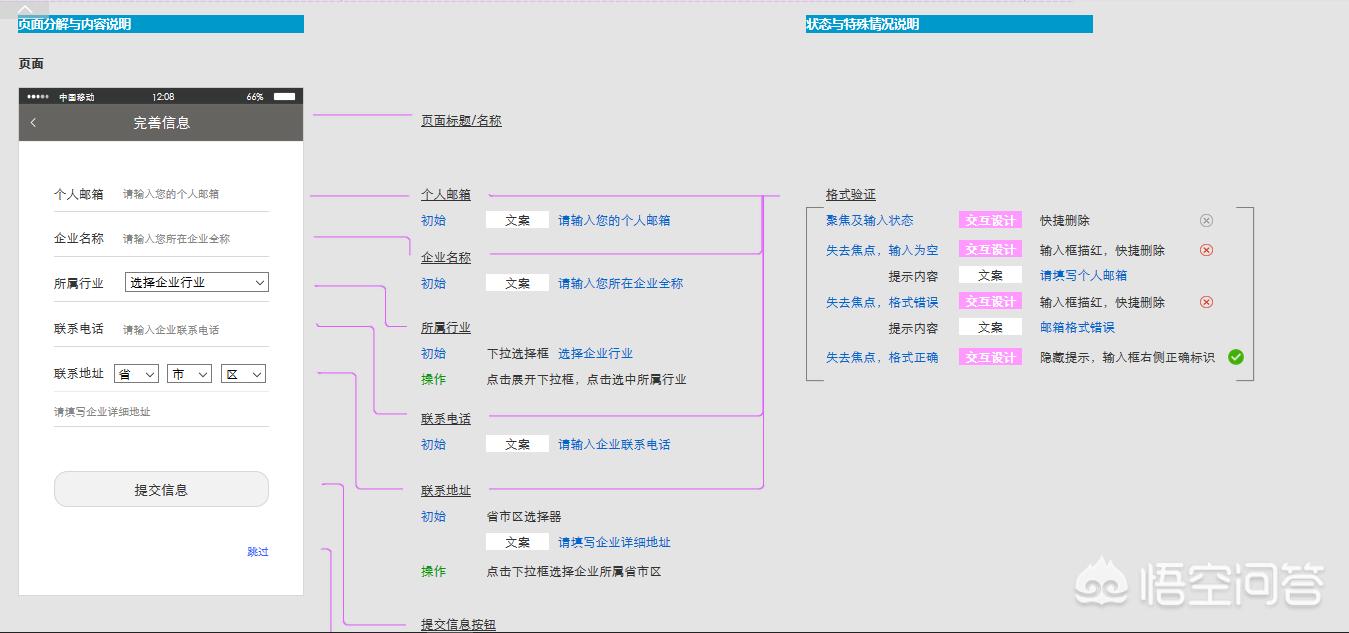Click the underlined 企业名称 annotation heading
1349x633 pixels.
tap(446, 258)
